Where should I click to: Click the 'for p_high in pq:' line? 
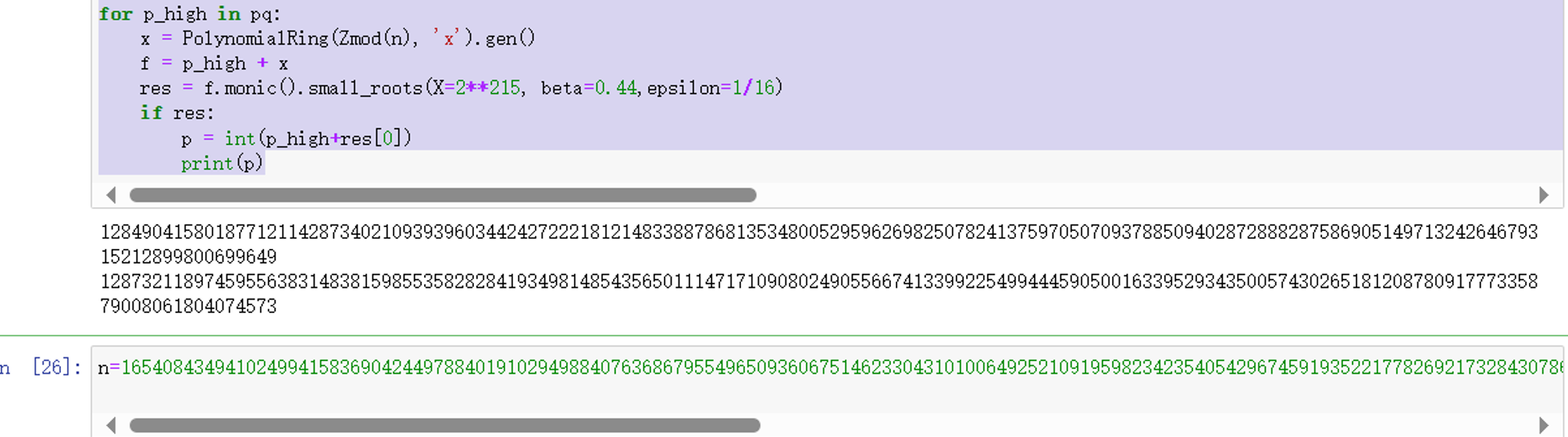189,14
